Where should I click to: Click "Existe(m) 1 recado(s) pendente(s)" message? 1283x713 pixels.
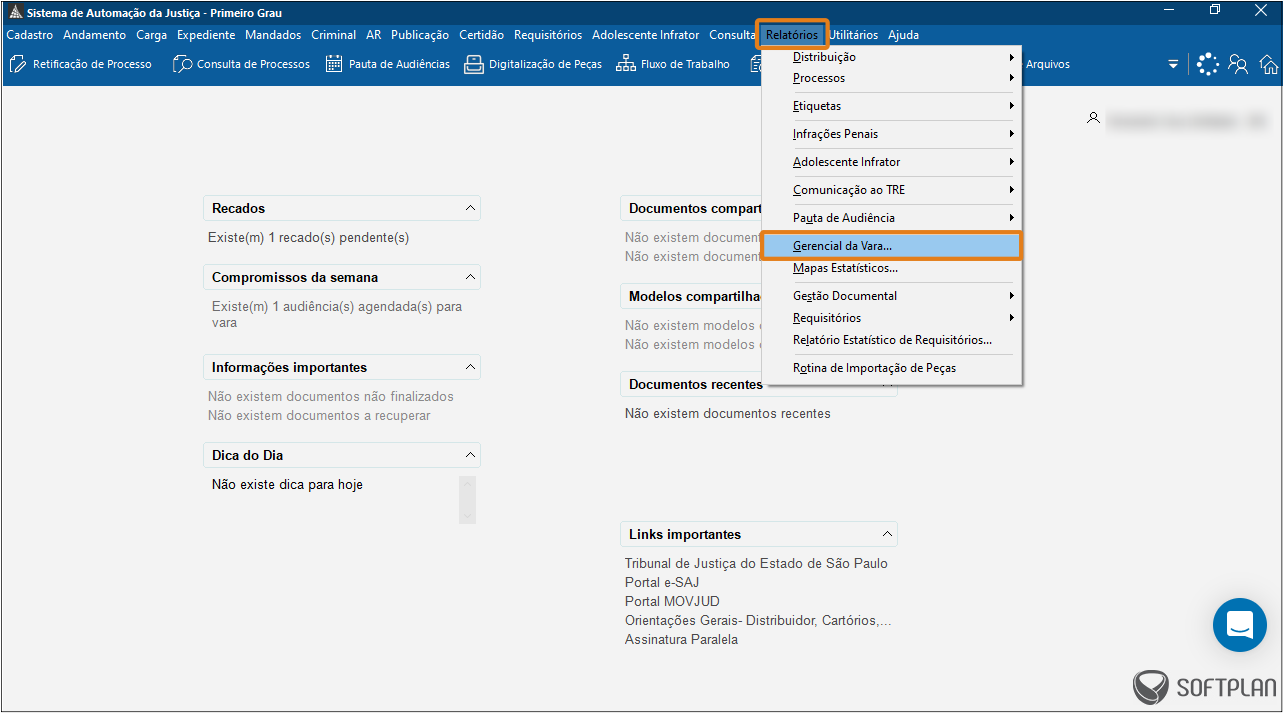pos(309,238)
